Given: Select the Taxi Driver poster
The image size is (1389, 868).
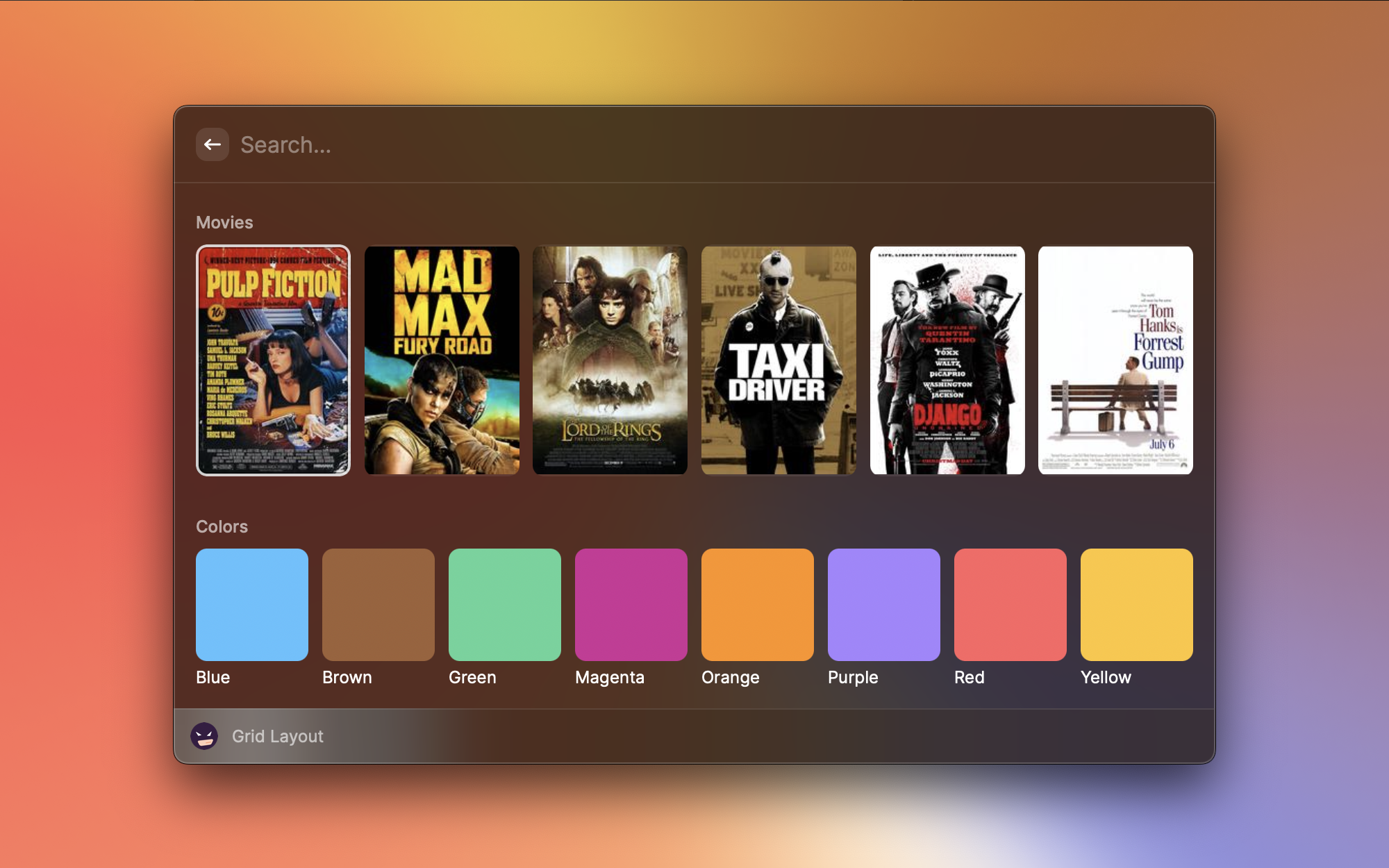Looking at the screenshot, I should 779,360.
